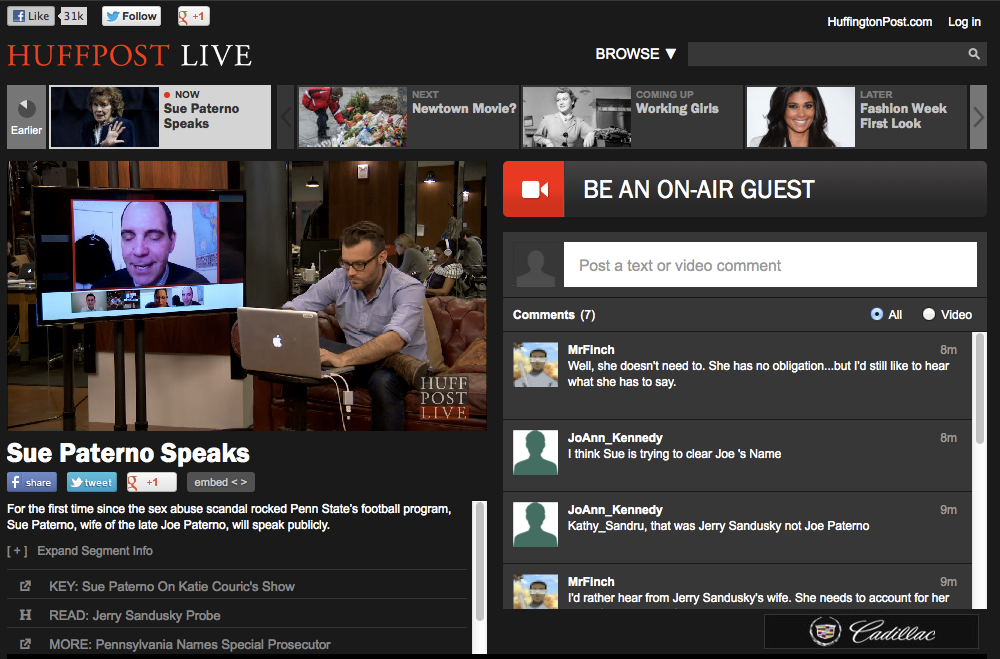Open READ: Jerry Sandusky Probe link
Image resolution: width=1000 pixels, height=659 pixels.
135,616
